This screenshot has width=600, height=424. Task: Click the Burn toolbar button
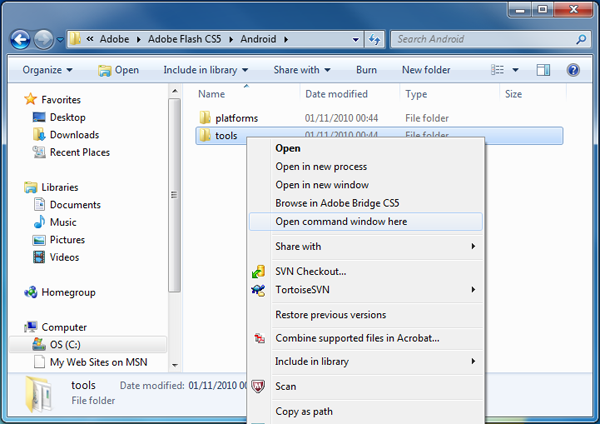coord(366,70)
